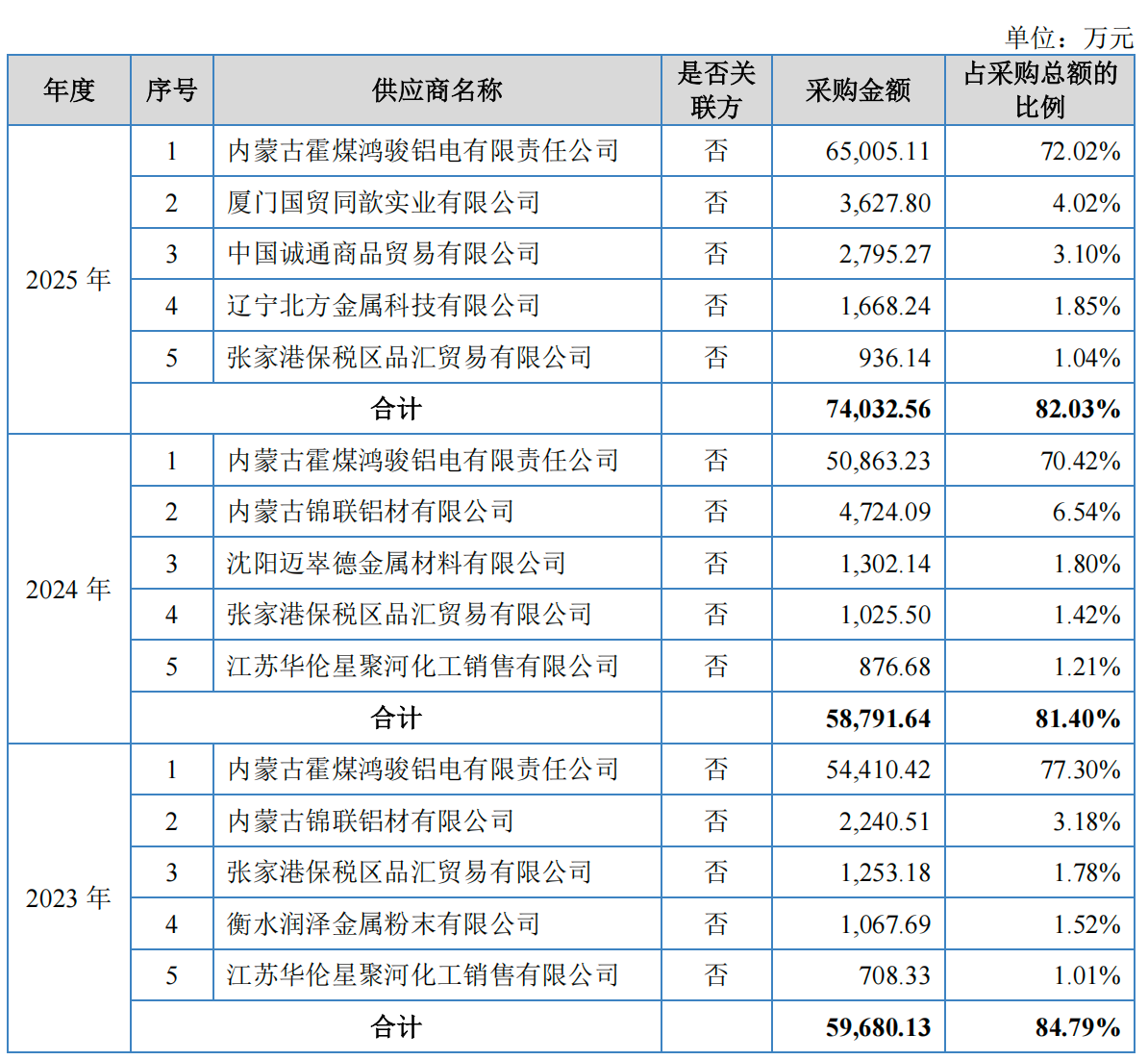Click percentage 1.01%
This screenshot has width=1148, height=1060.
click(1086, 975)
